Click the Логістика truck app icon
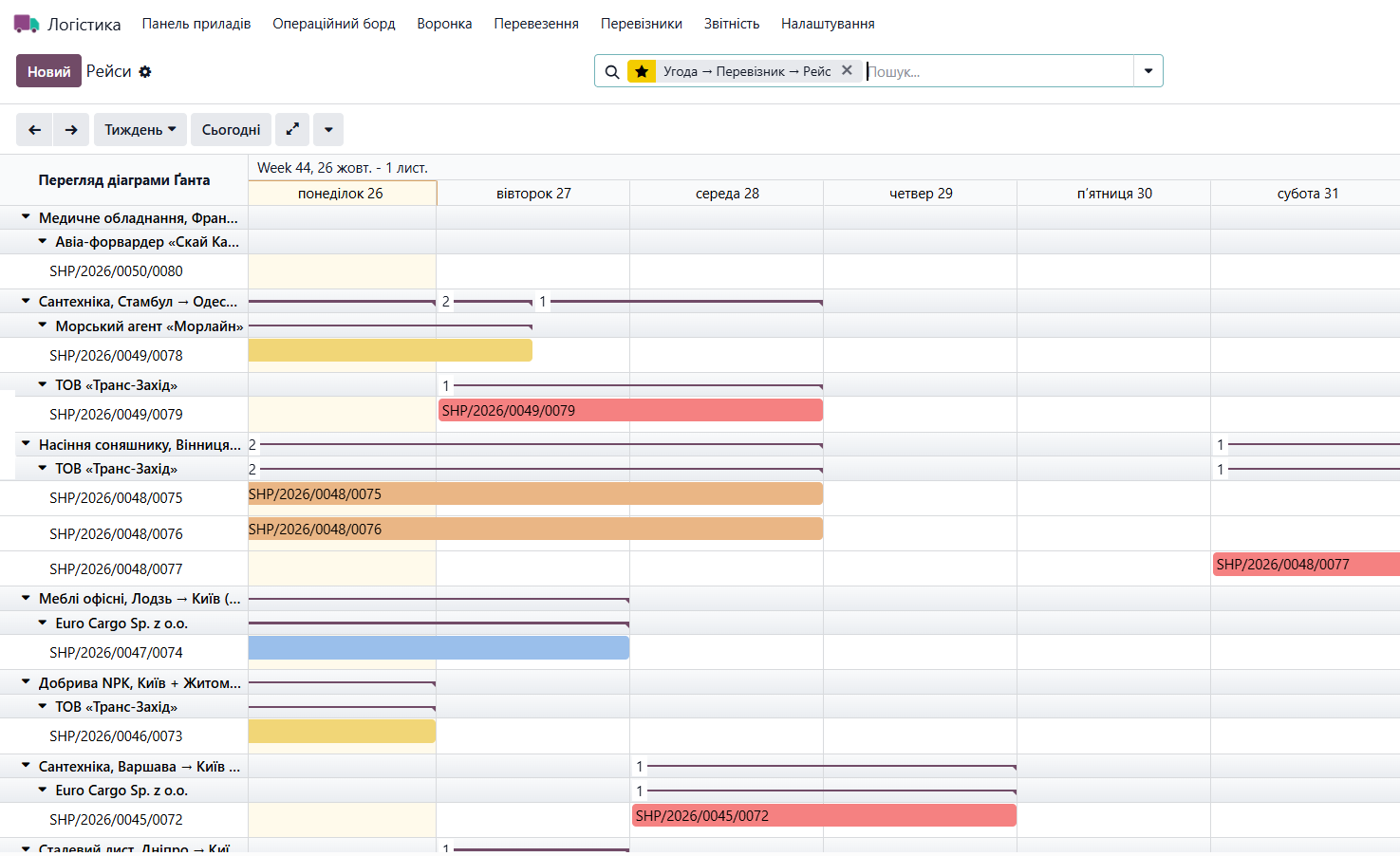Image resolution: width=1400 pixels, height=856 pixels. coord(27,24)
